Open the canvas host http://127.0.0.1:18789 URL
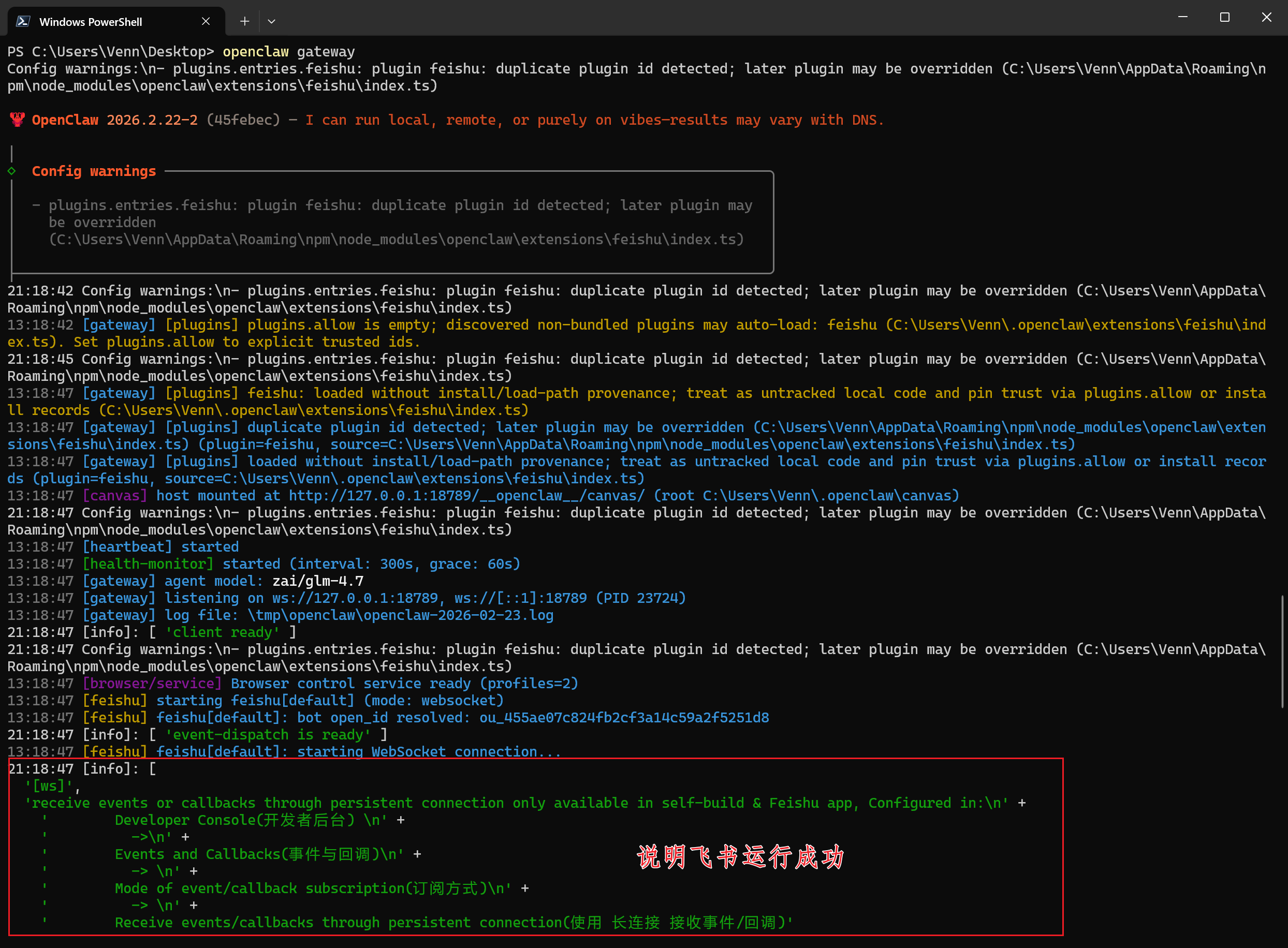 click(466, 495)
